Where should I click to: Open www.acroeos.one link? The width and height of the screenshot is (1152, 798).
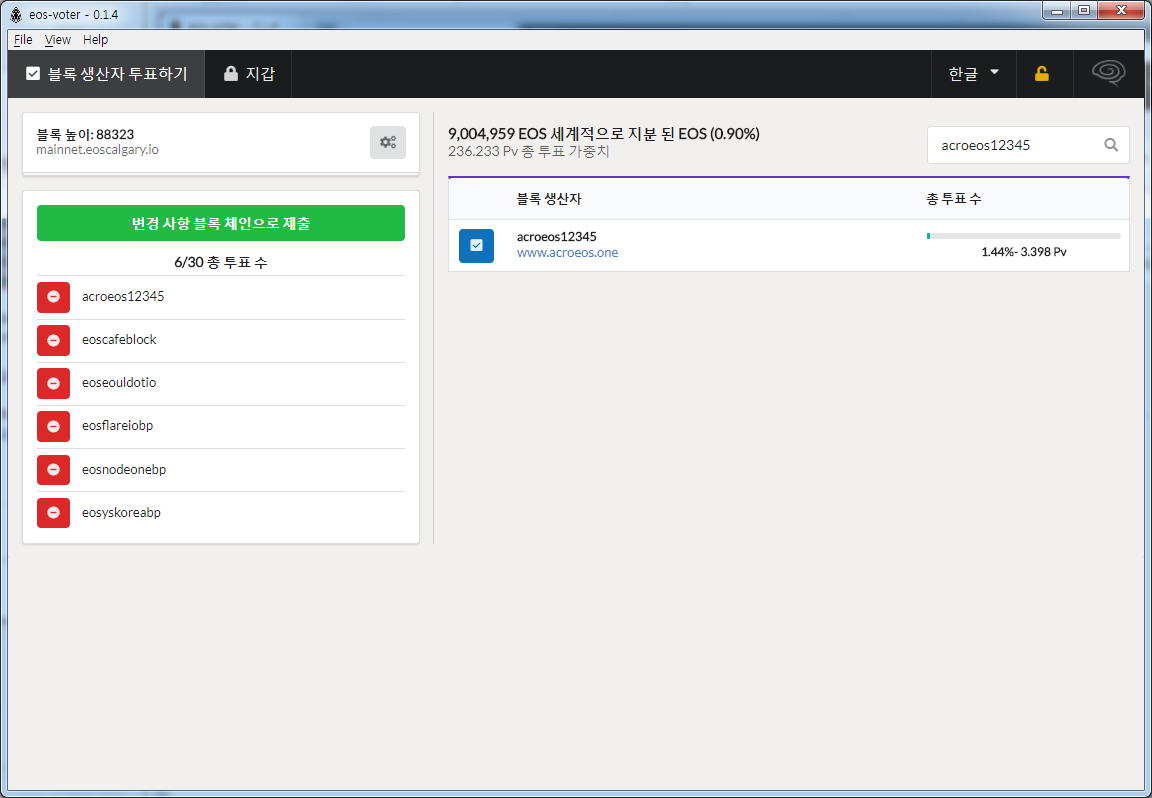[x=567, y=253]
